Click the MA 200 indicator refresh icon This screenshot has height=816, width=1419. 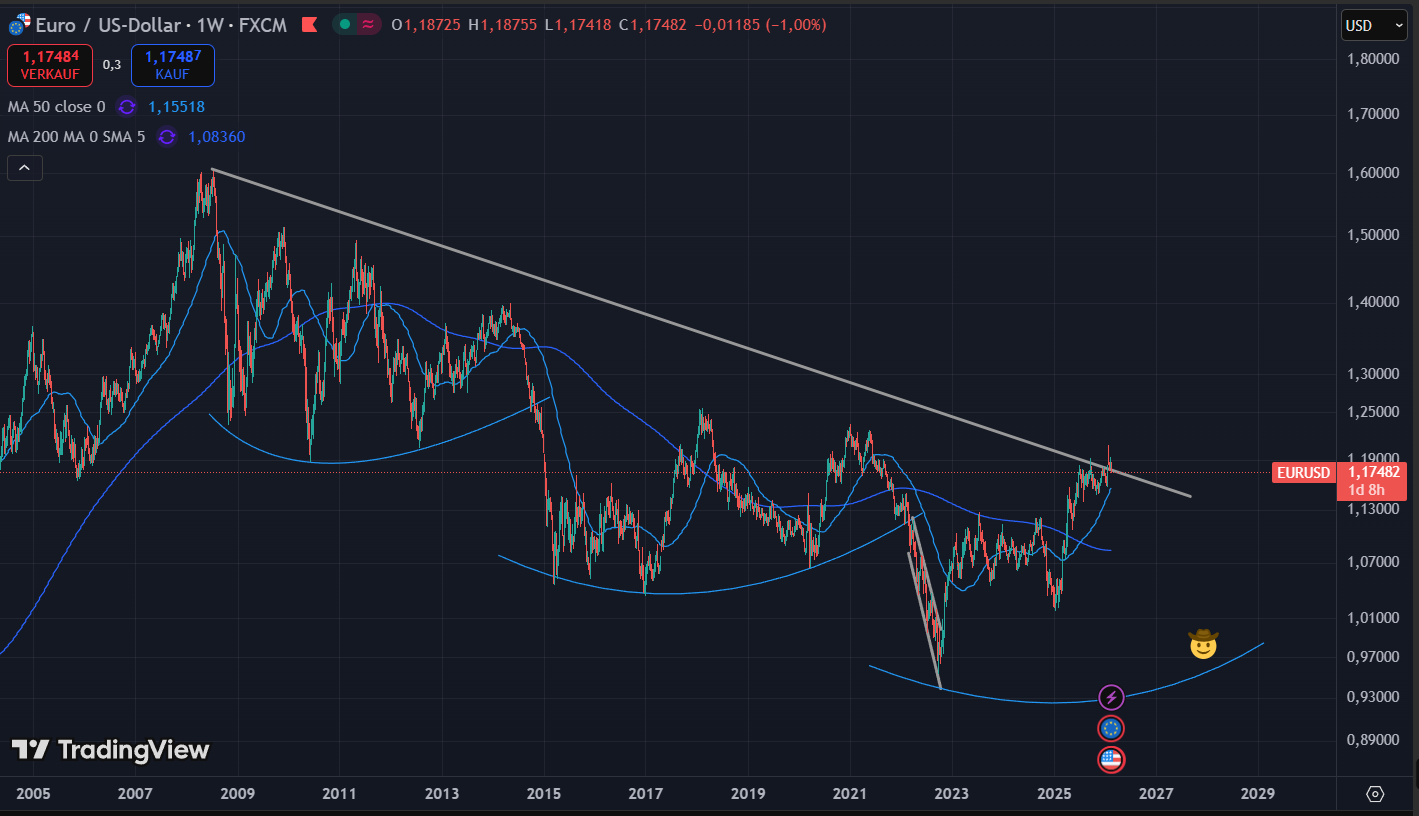[167, 137]
